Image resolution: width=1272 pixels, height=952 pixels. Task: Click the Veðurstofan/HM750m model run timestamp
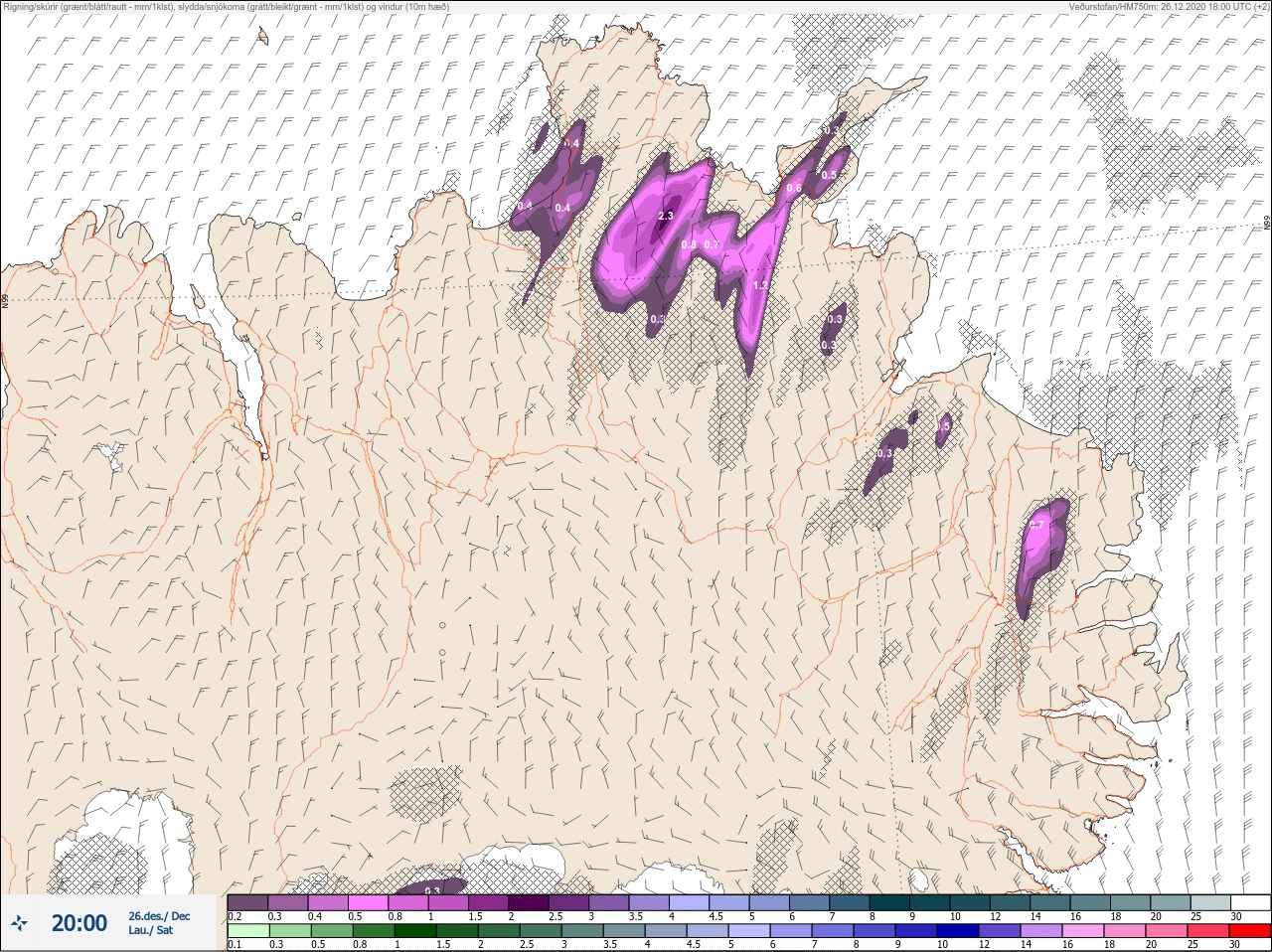(1168, 7)
